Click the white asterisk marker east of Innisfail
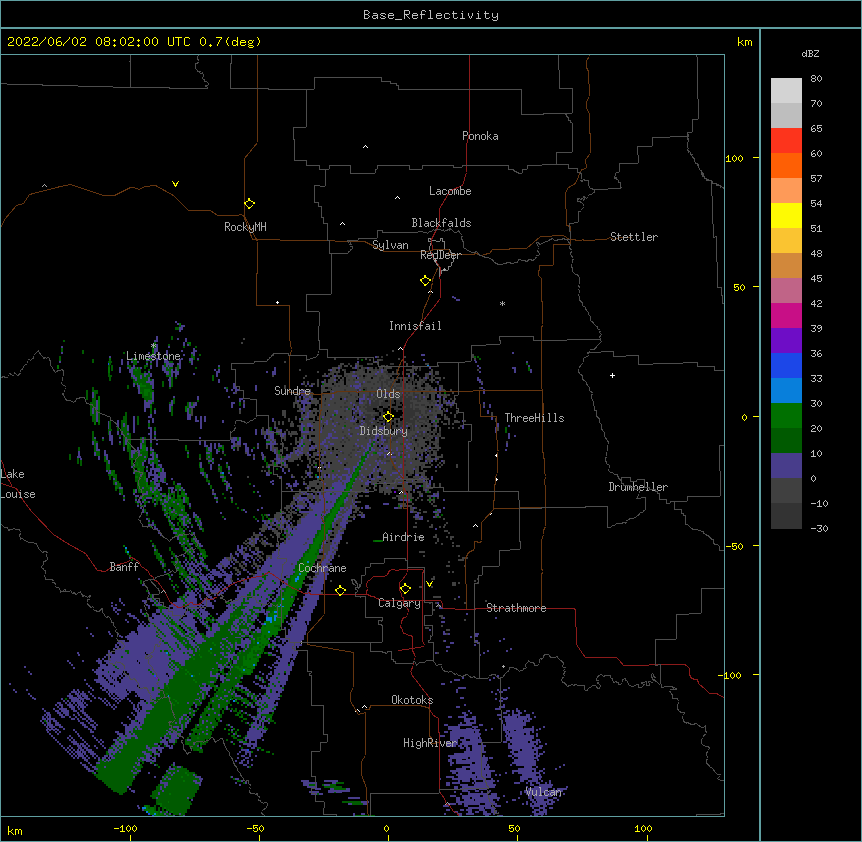This screenshot has width=862, height=842. (502, 303)
